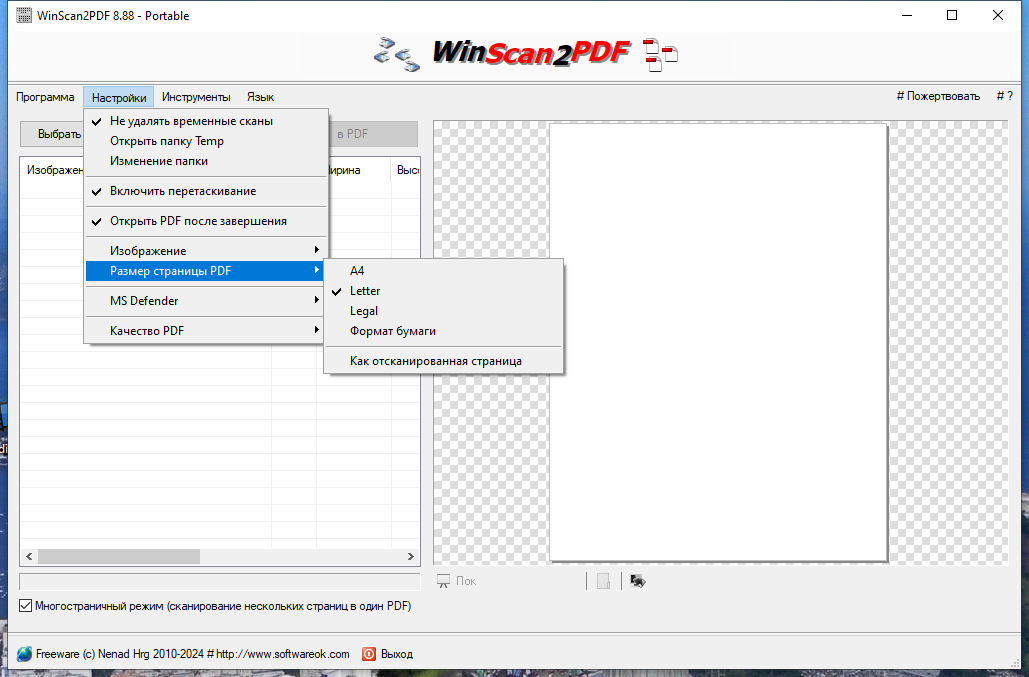1029x677 pixels.
Task: Click the scanner icons left of logo
Action: (x=396, y=54)
